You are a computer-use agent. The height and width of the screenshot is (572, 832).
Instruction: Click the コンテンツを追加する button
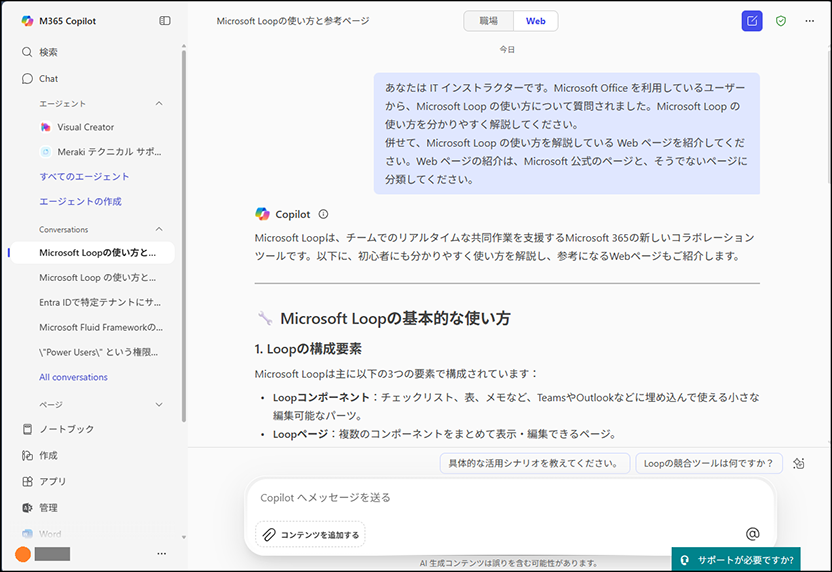(310, 534)
